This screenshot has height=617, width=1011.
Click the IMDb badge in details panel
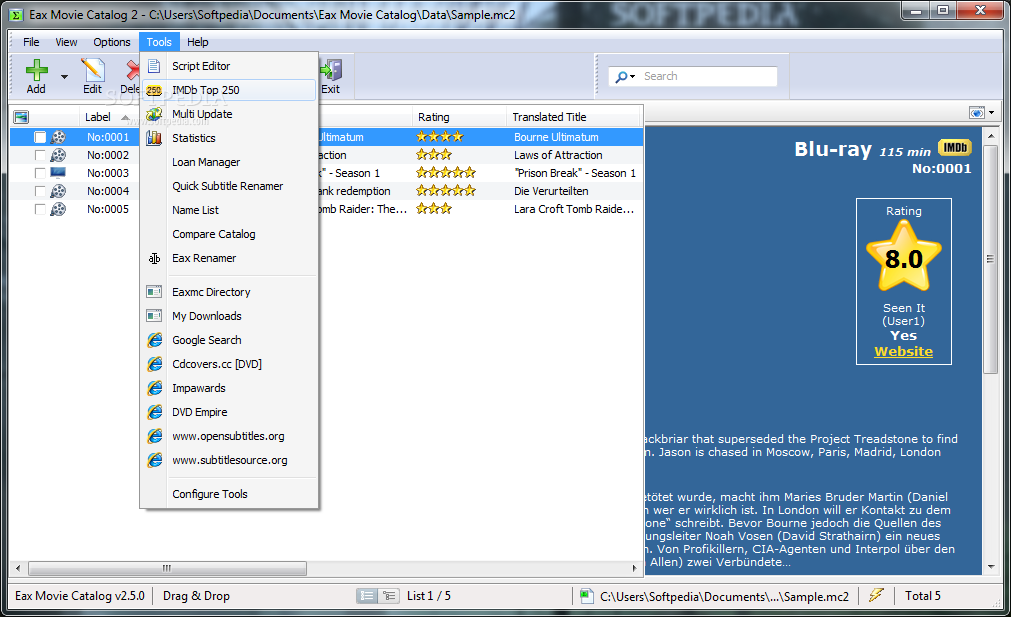pos(955,148)
